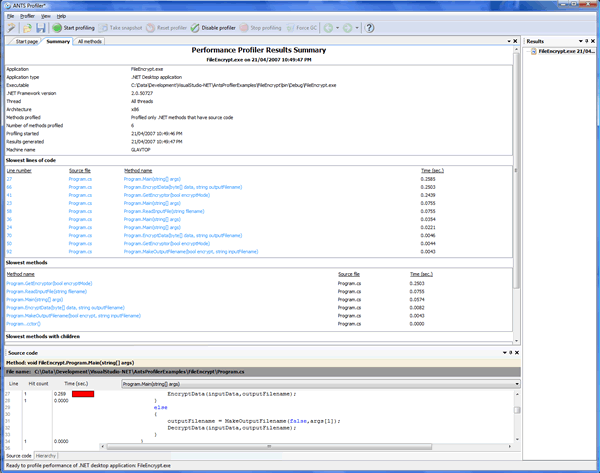Switch to the All methods tab
Image resolution: width=600 pixels, height=473 pixels.
click(x=90, y=41)
